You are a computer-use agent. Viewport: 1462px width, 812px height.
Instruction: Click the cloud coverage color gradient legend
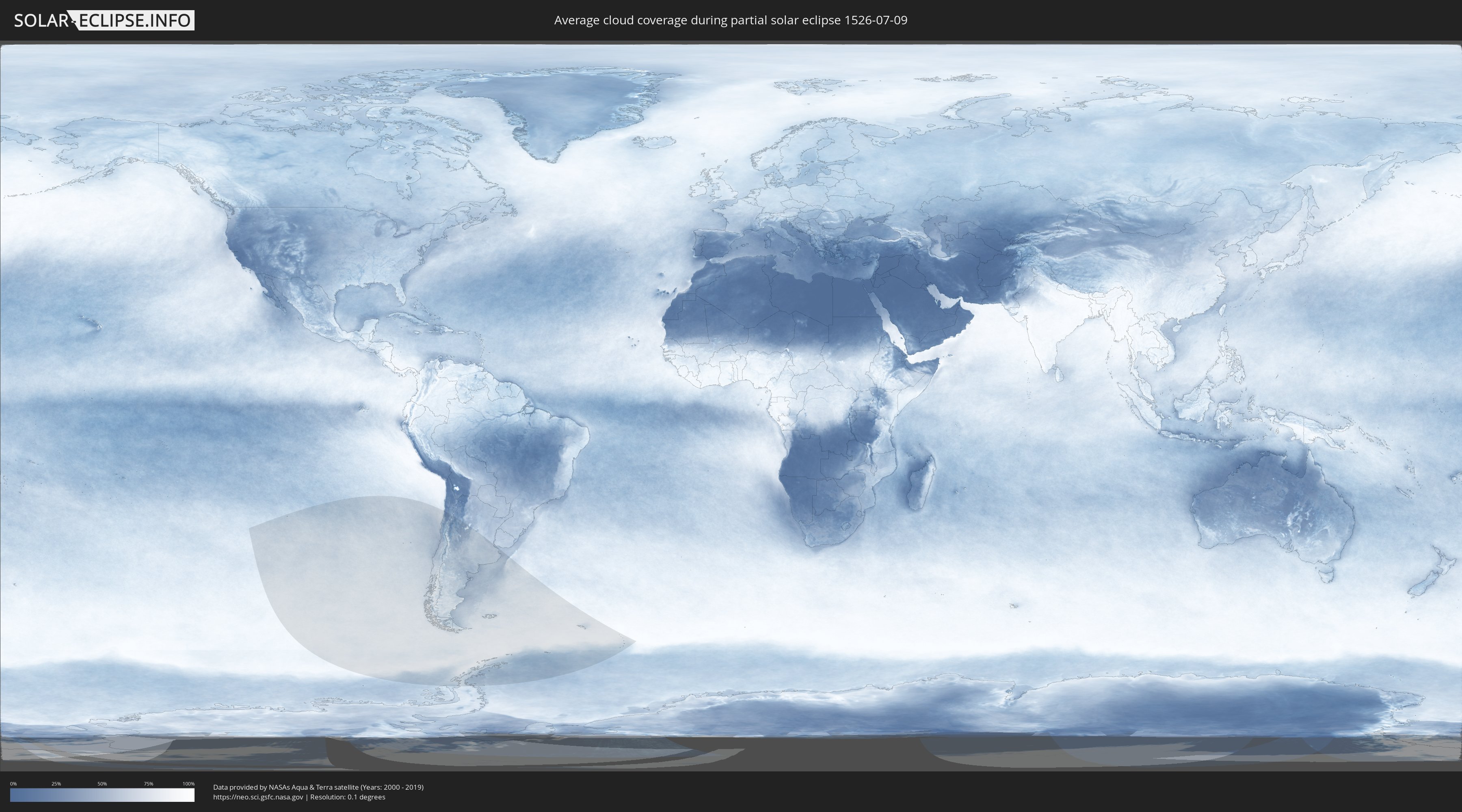click(x=102, y=795)
